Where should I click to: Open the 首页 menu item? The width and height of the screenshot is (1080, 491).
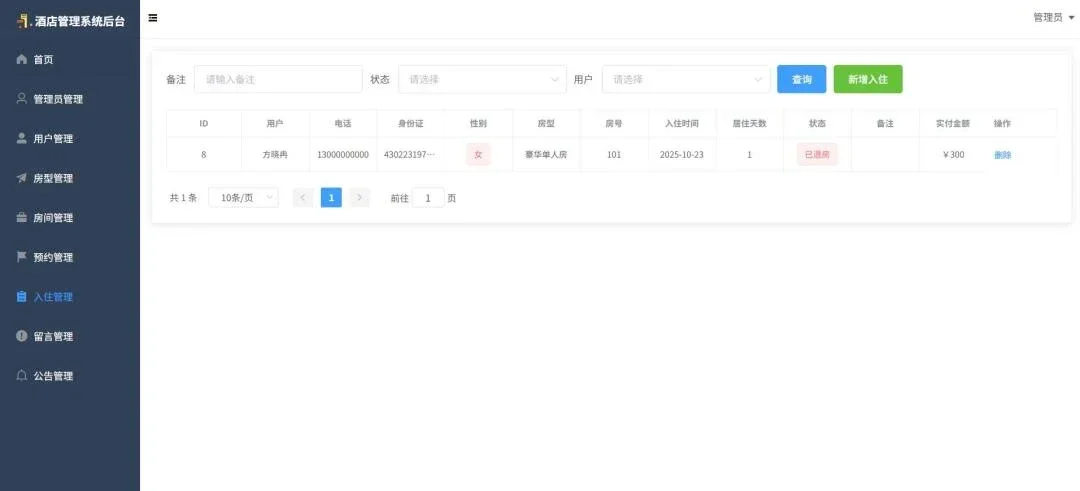coord(70,59)
